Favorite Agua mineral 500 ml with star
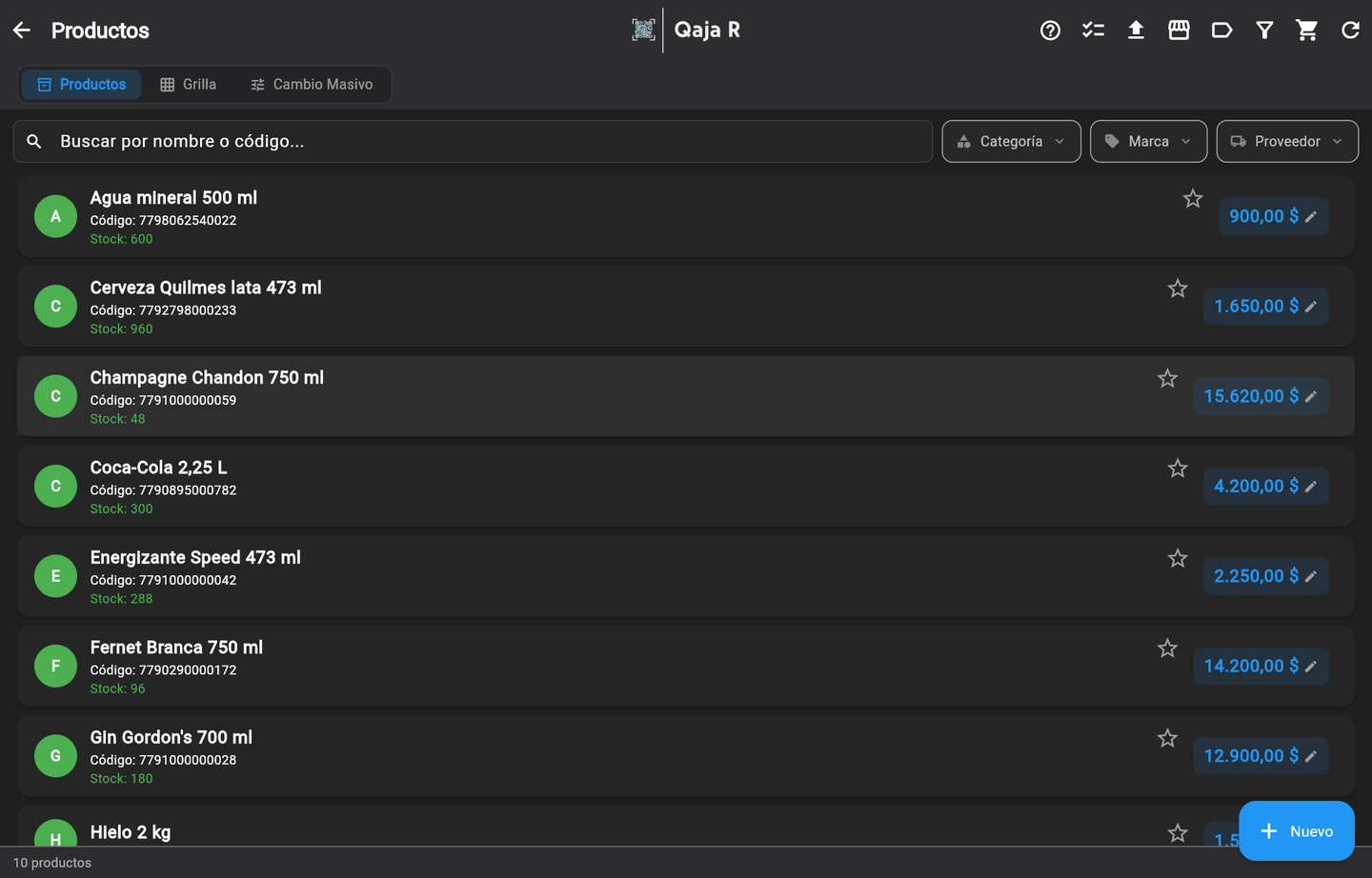 pos(1193,198)
